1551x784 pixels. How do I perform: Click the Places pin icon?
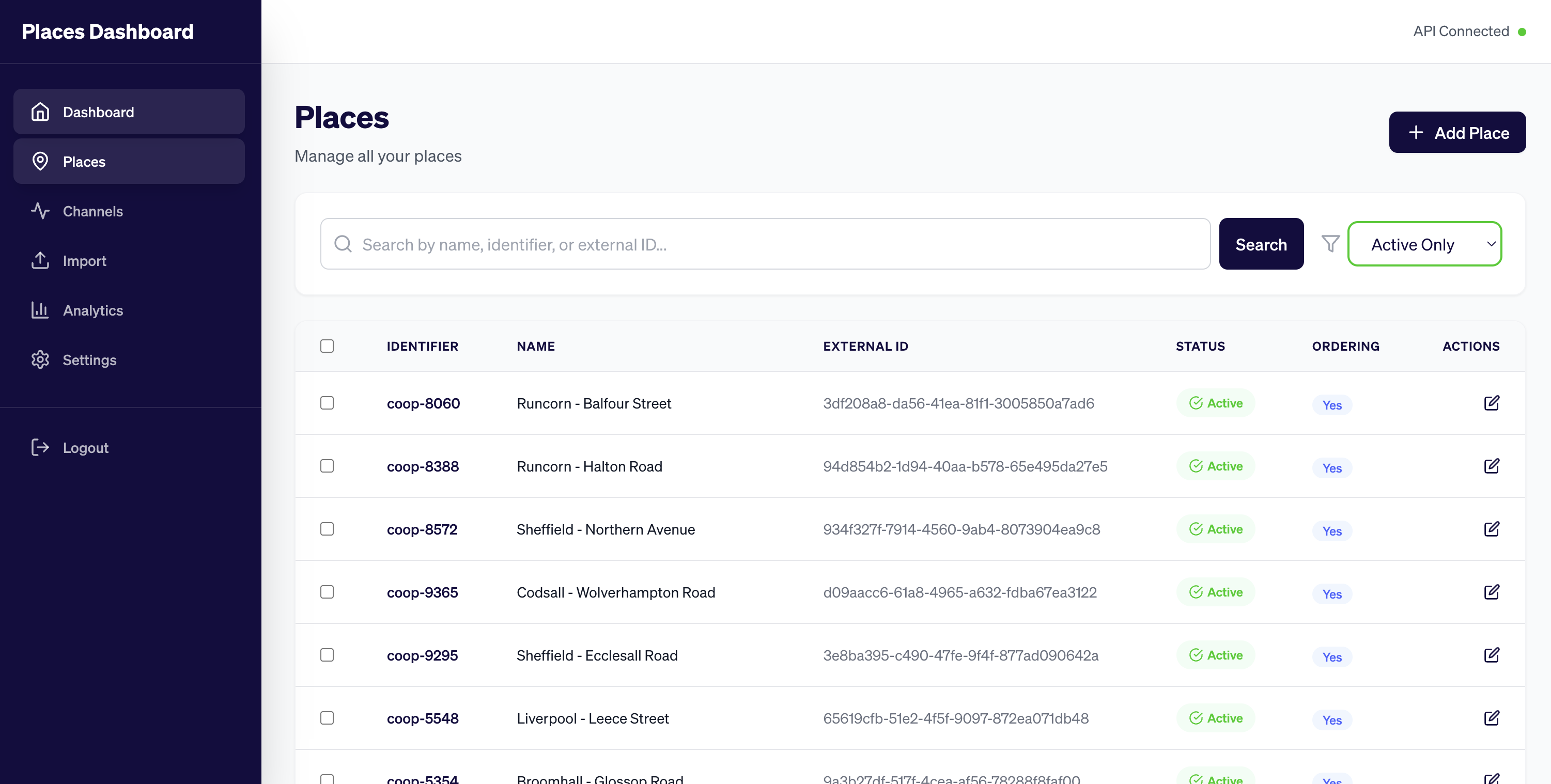coord(40,161)
